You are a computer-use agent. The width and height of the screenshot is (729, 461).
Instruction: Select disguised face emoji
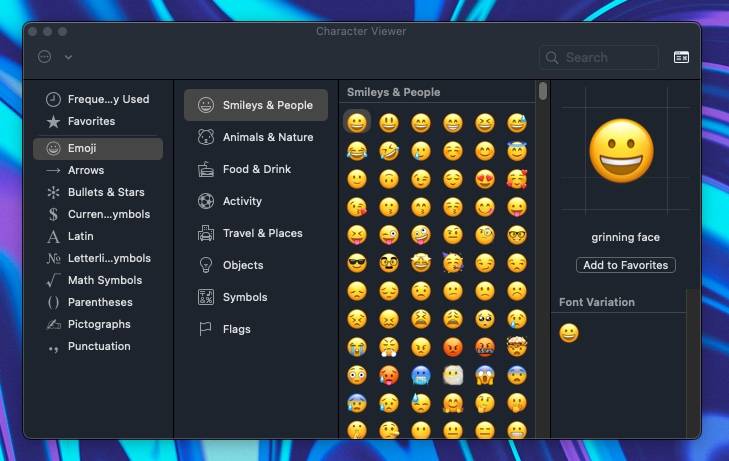pyautogui.click(x=389, y=263)
